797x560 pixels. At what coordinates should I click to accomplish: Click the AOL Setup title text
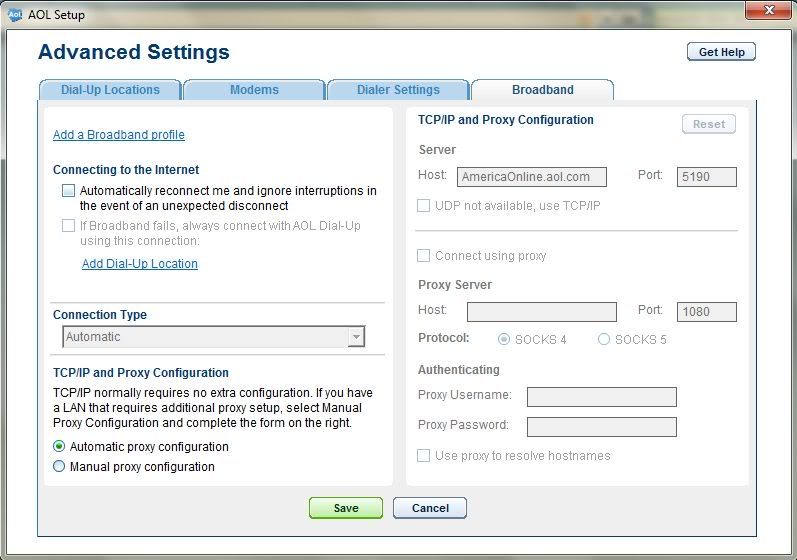pos(56,15)
